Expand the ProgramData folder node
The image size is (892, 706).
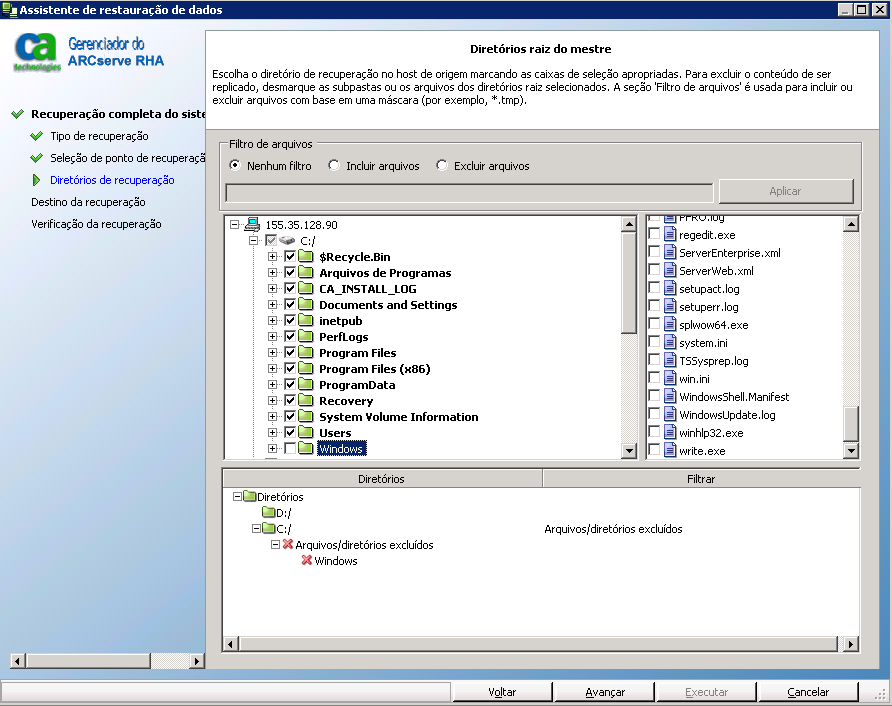point(272,385)
